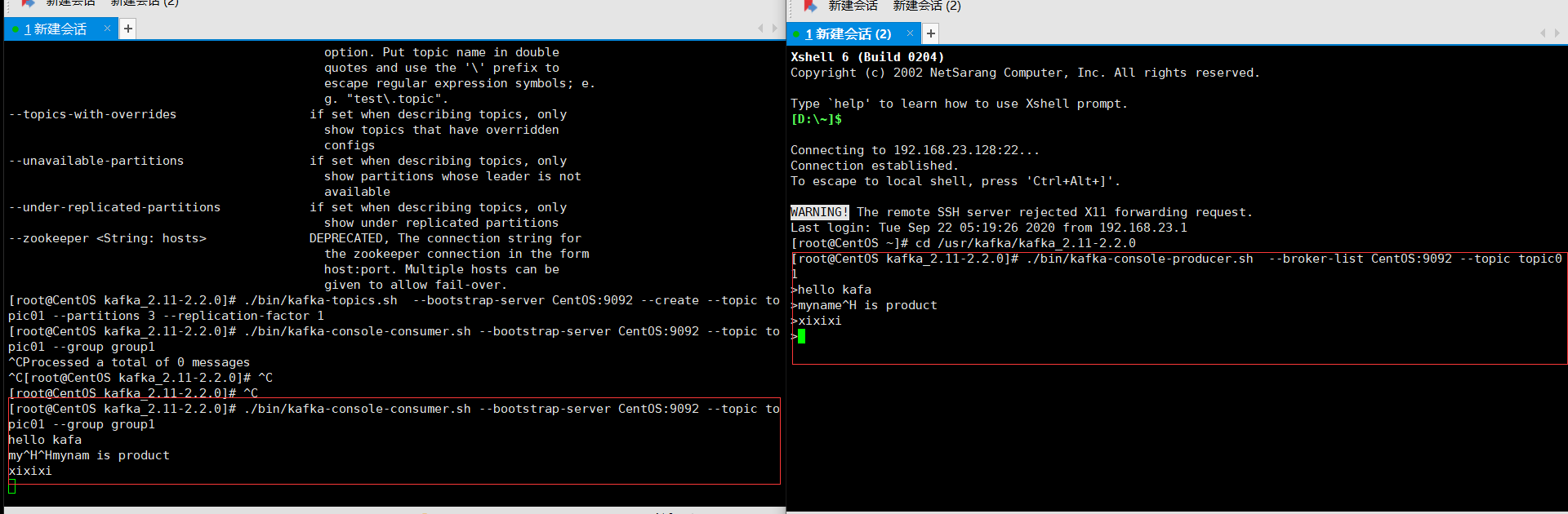The height and width of the screenshot is (514, 1568).
Task: Click the '--zookeeper <String: hosts>' option text
Action: coord(107,238)
